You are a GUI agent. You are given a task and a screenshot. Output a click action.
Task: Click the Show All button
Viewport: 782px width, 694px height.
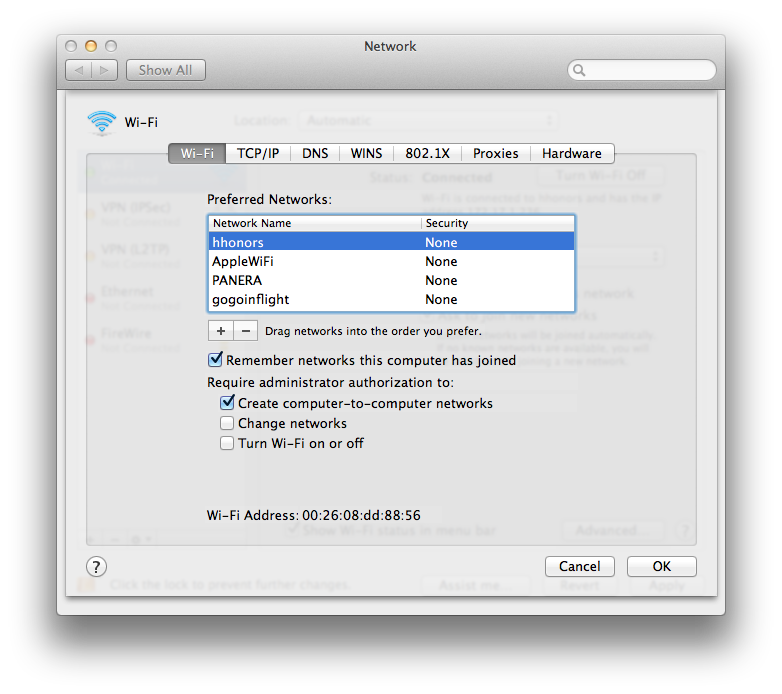[166, 70]
